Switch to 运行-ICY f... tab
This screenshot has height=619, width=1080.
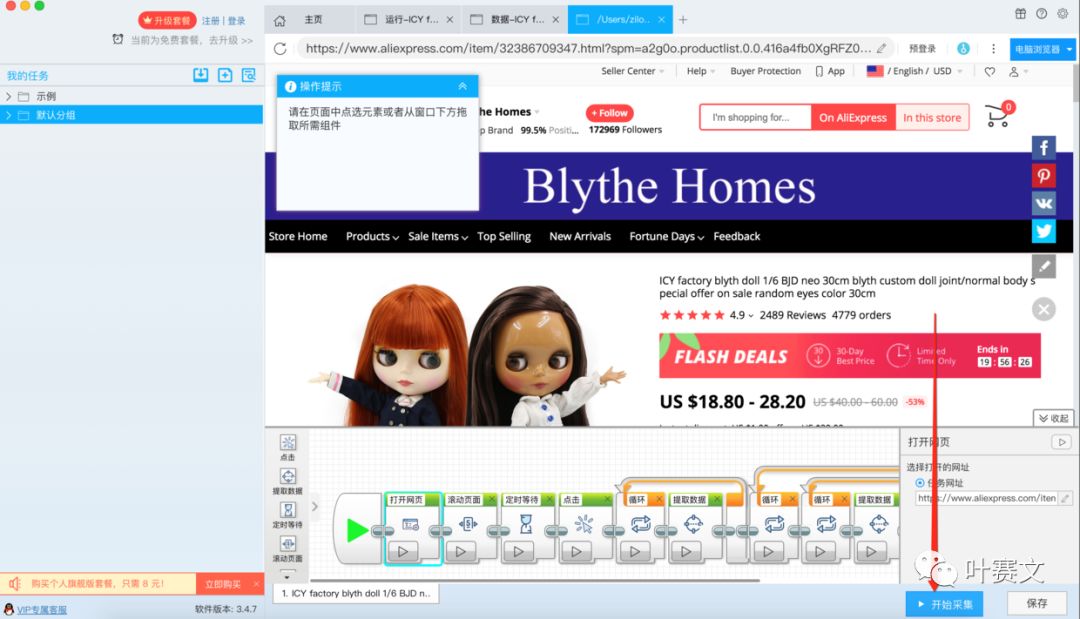(409, 20)
